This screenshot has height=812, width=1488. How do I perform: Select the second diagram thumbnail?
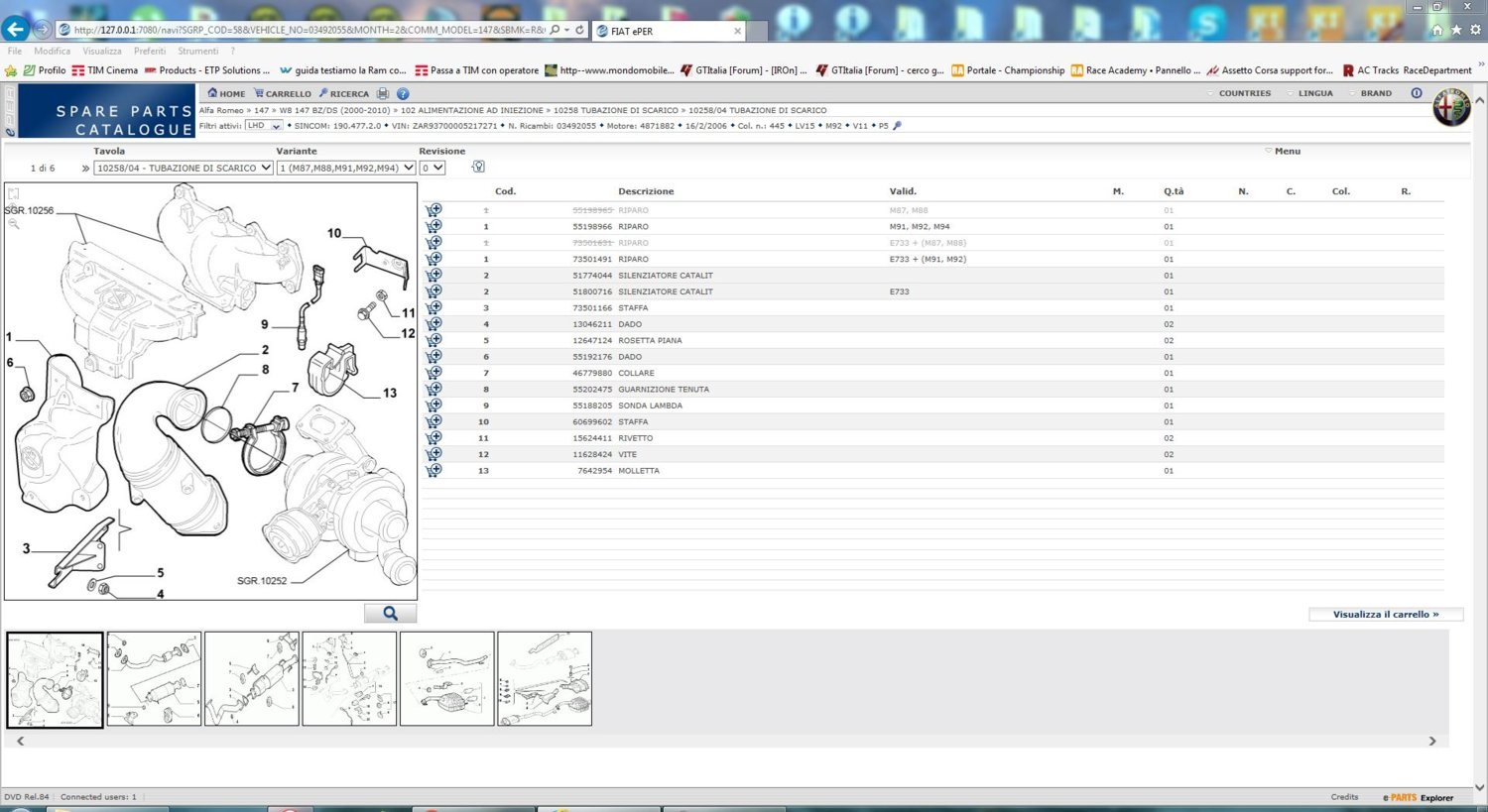[x=154, y=679]
